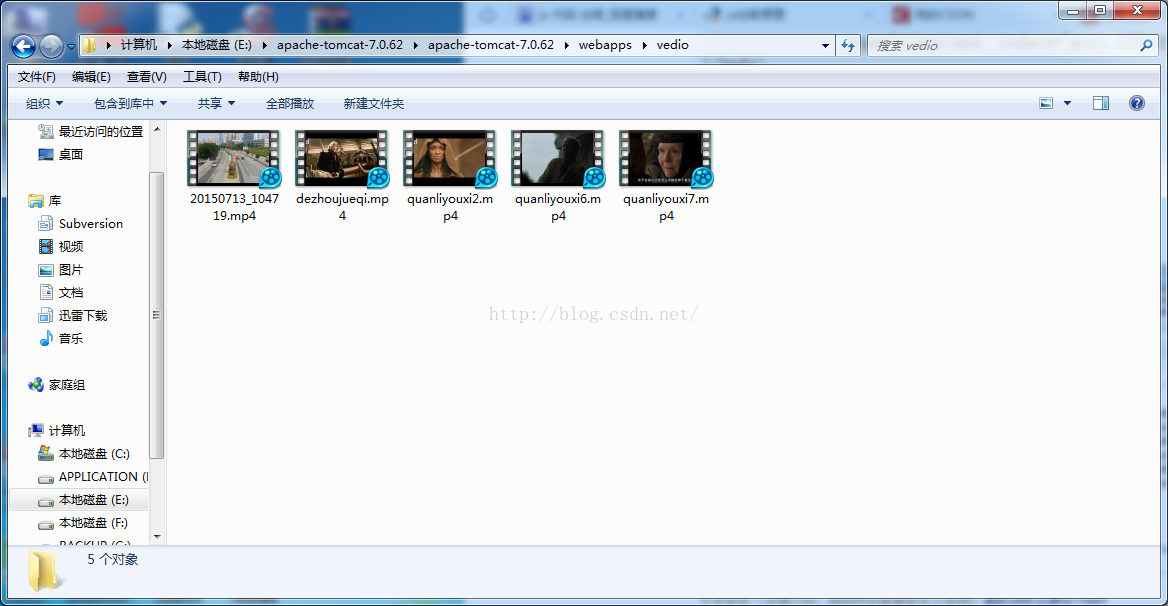Open the 文件(F) menu
Viewport: 1168px width, 606px height.
click(x=36, y=77)
